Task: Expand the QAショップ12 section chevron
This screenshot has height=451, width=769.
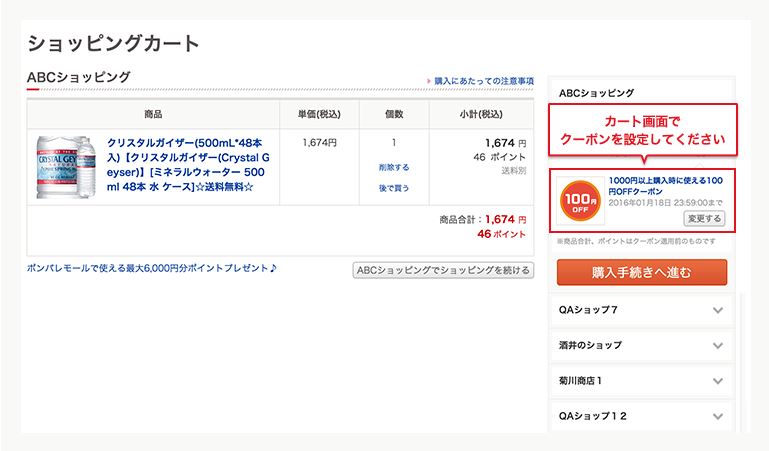Action: 718,416
